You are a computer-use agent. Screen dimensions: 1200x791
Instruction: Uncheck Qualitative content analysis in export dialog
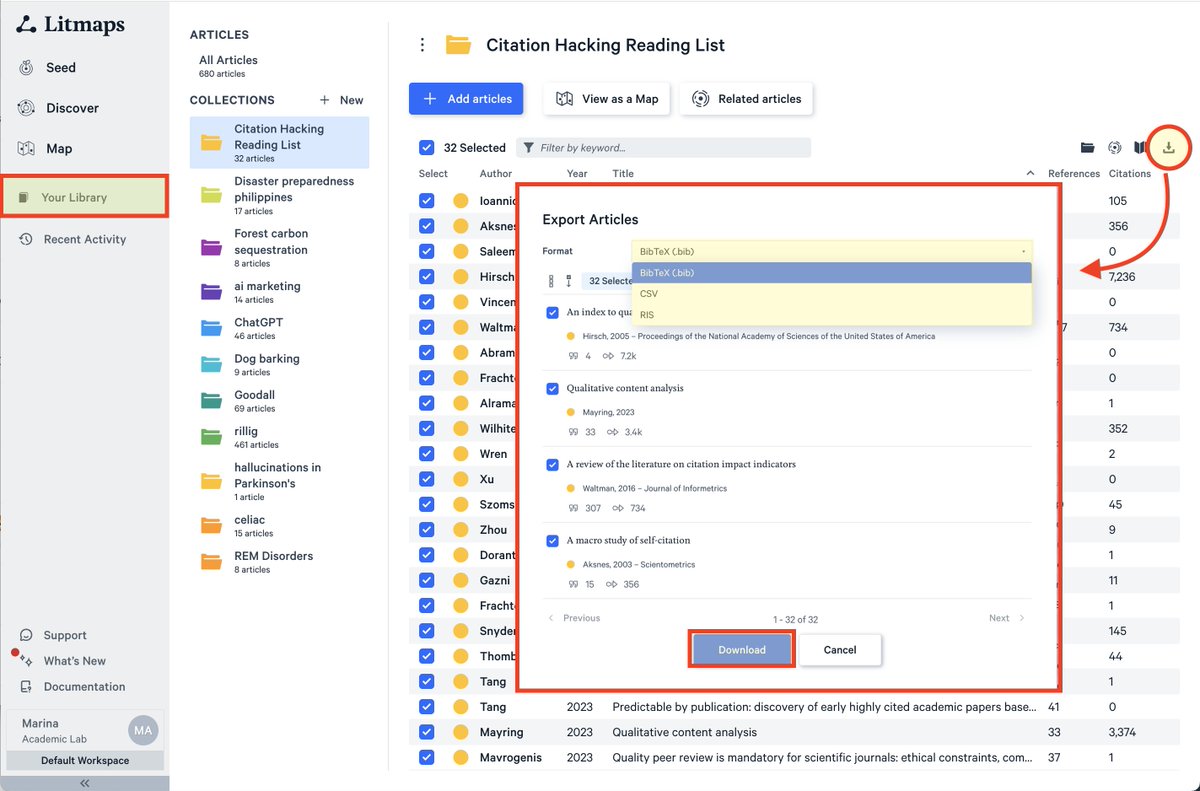pyautogui.click(x=552, y=388)
